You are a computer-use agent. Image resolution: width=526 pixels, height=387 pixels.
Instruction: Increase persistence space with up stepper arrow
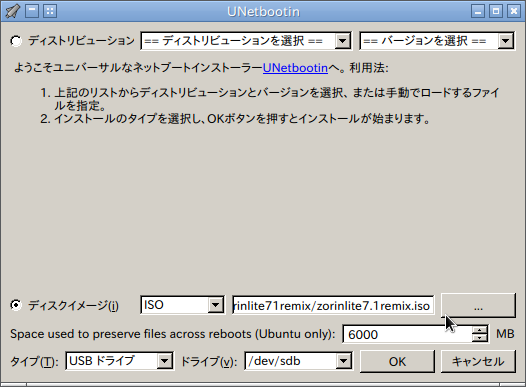[x=479, y=330]
